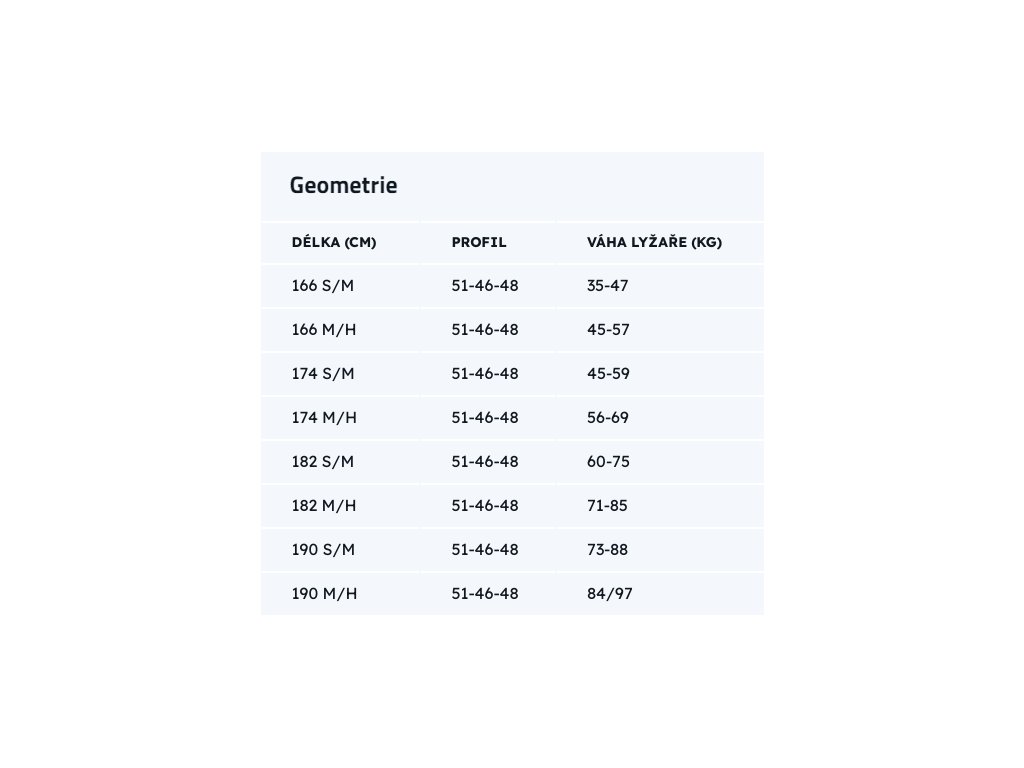The image size is (1024, 768).
Task: Click the PROFIL column header
Action: coord(479,242)
